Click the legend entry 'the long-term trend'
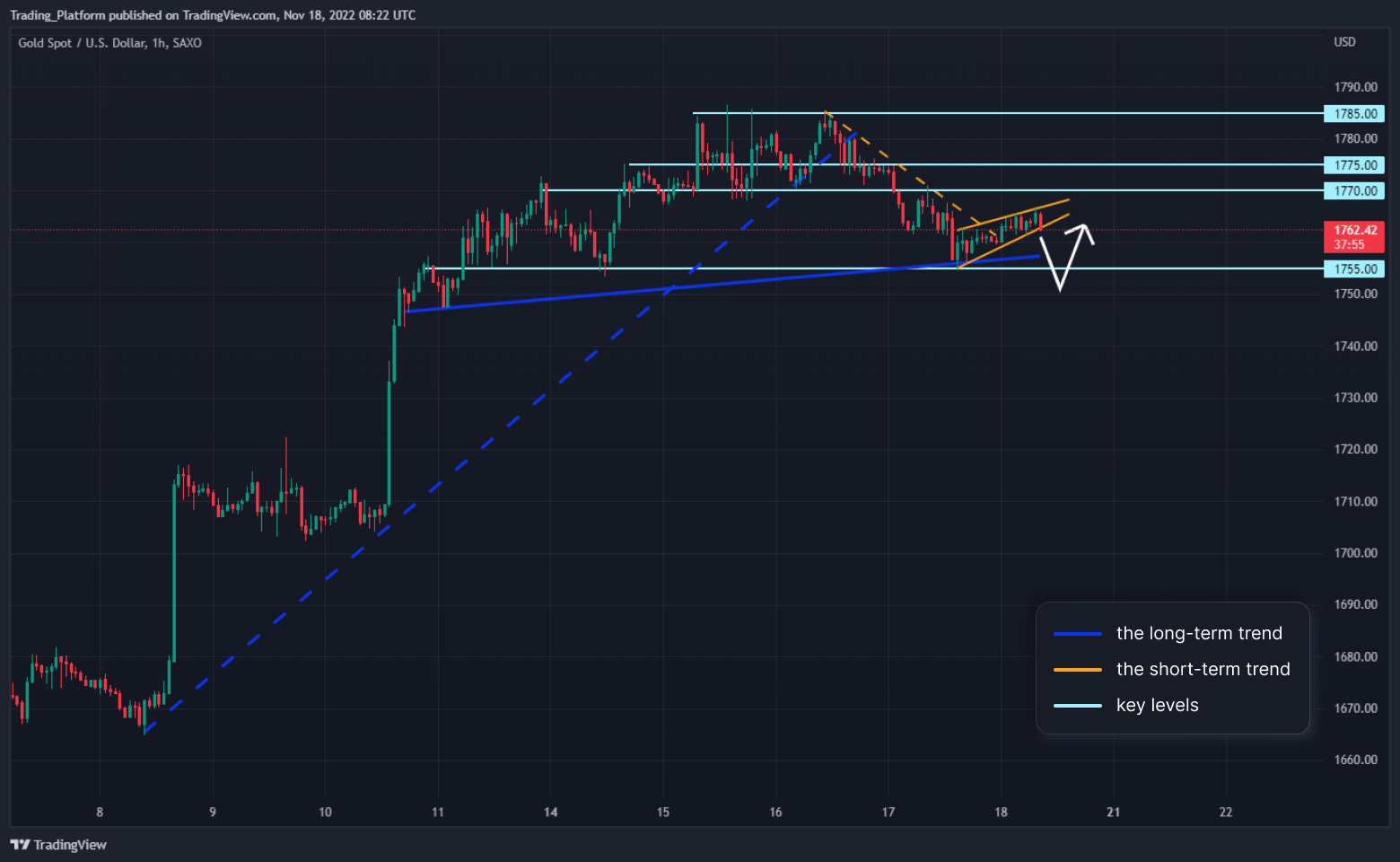The image size is (1400, 862). click(1199, 633)
